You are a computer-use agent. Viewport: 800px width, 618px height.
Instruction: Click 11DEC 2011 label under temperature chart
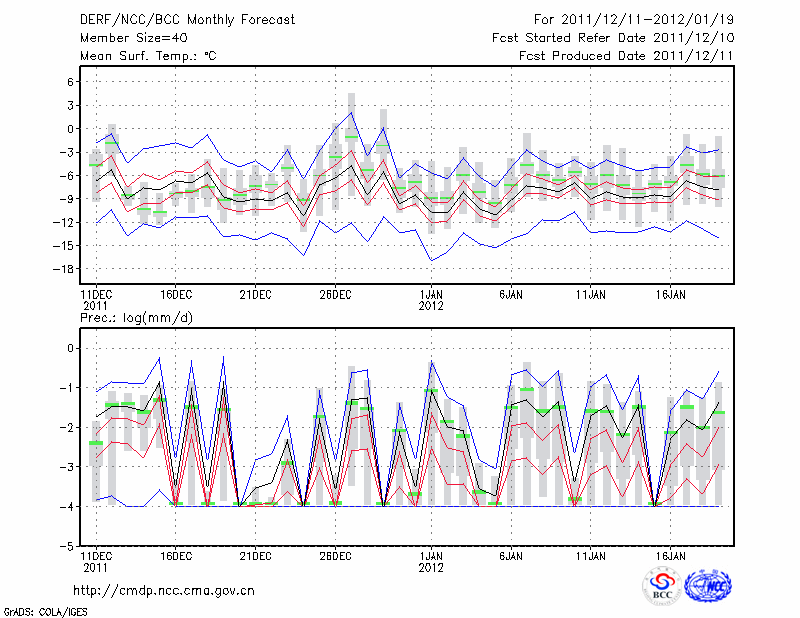tap(95, 299)
